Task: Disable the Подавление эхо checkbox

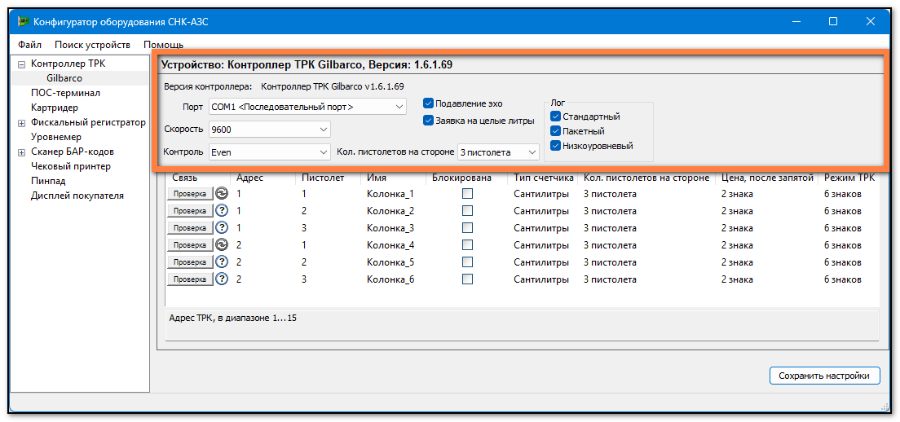Action: 428,103
